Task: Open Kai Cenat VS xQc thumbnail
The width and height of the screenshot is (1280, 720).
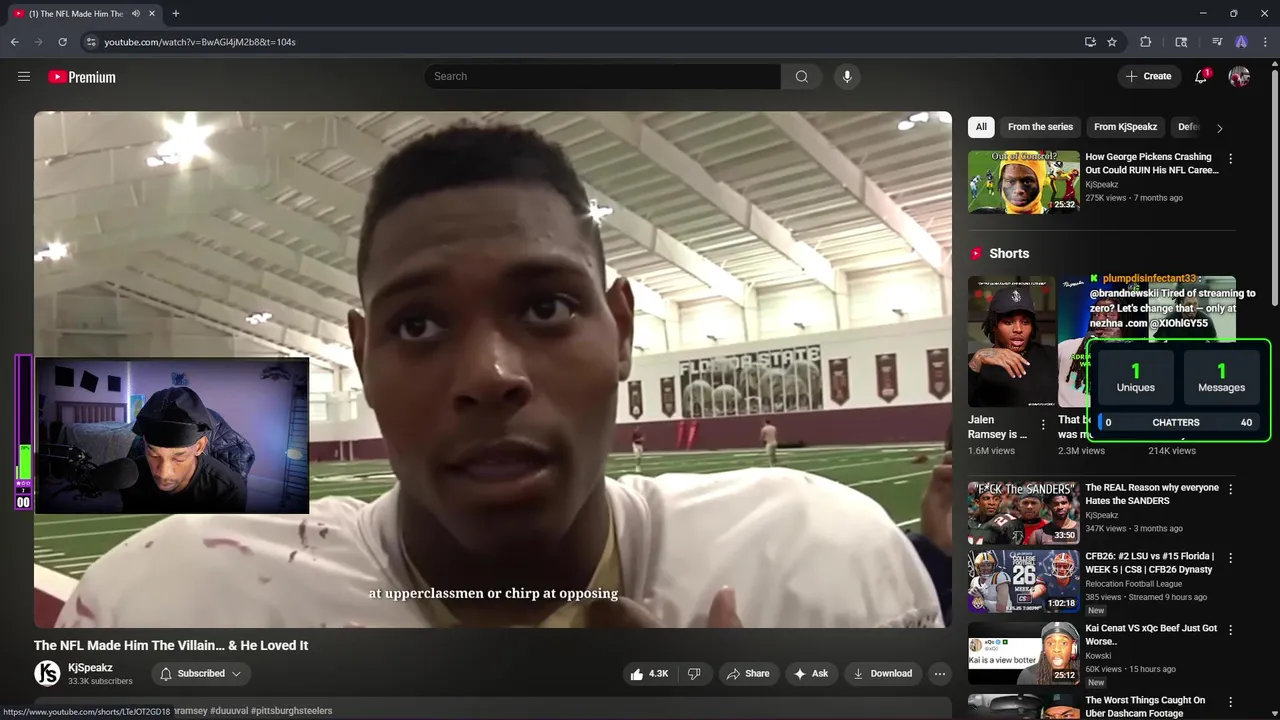Action: click(1023, 654)
